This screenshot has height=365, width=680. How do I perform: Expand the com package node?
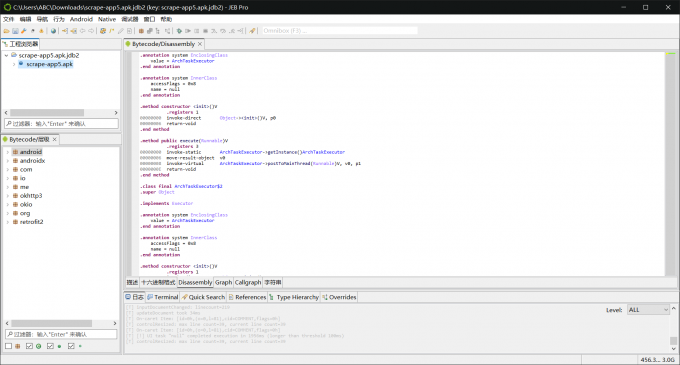7,169
